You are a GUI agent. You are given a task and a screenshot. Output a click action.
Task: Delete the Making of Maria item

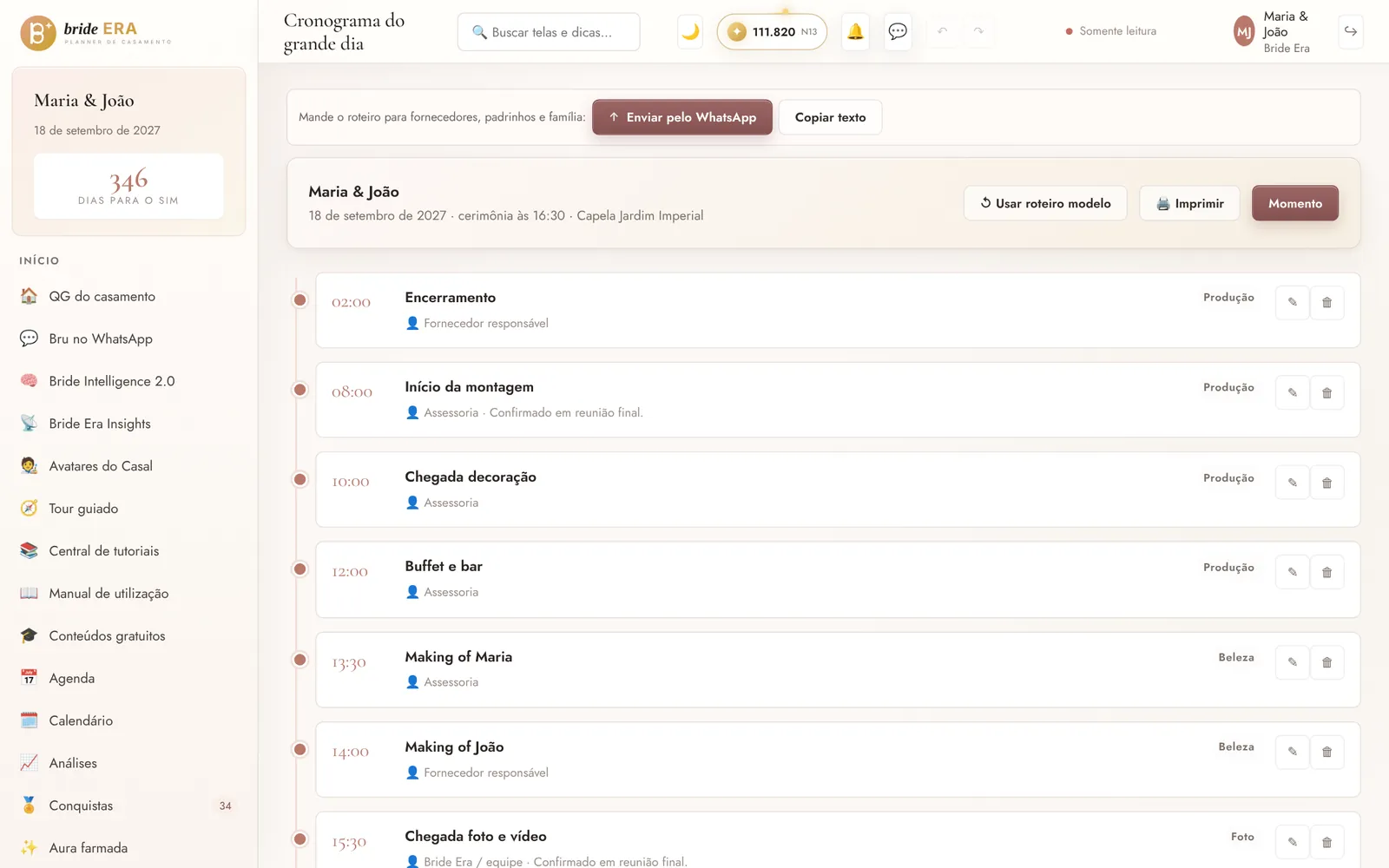pos(1326,662)
